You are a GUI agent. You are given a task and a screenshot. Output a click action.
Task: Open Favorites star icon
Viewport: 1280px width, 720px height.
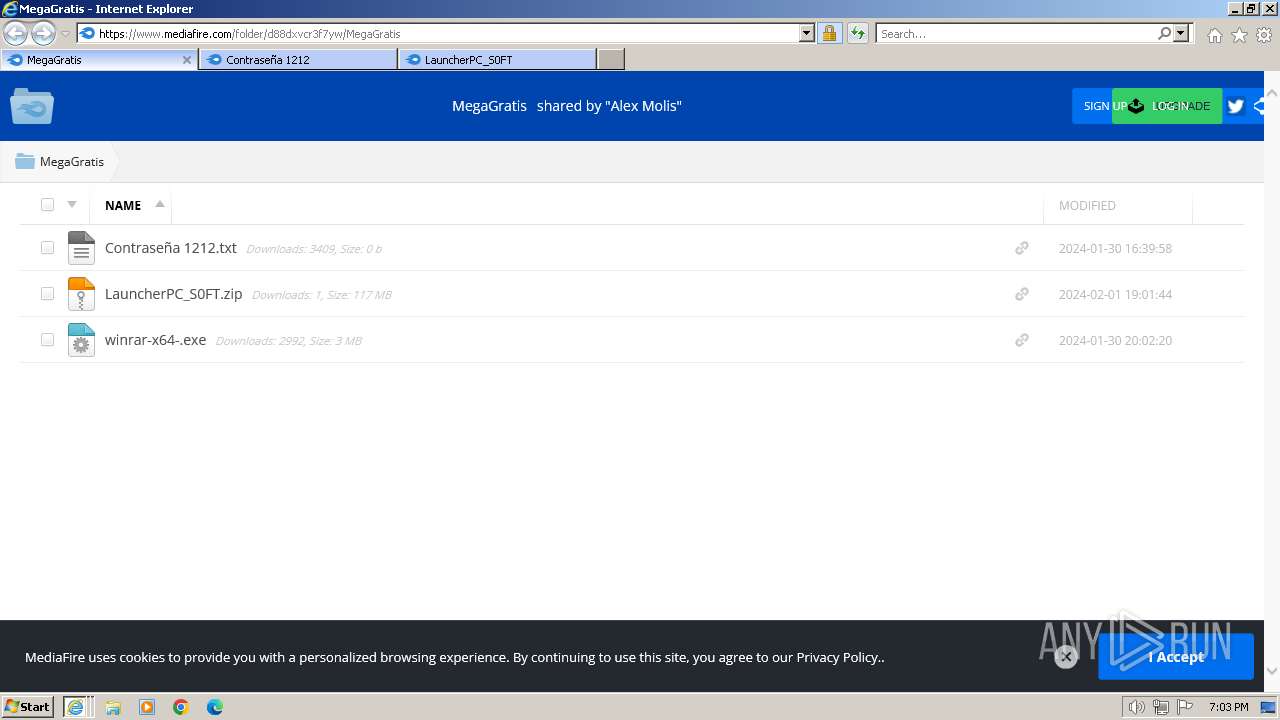(x=1239, y=35)
